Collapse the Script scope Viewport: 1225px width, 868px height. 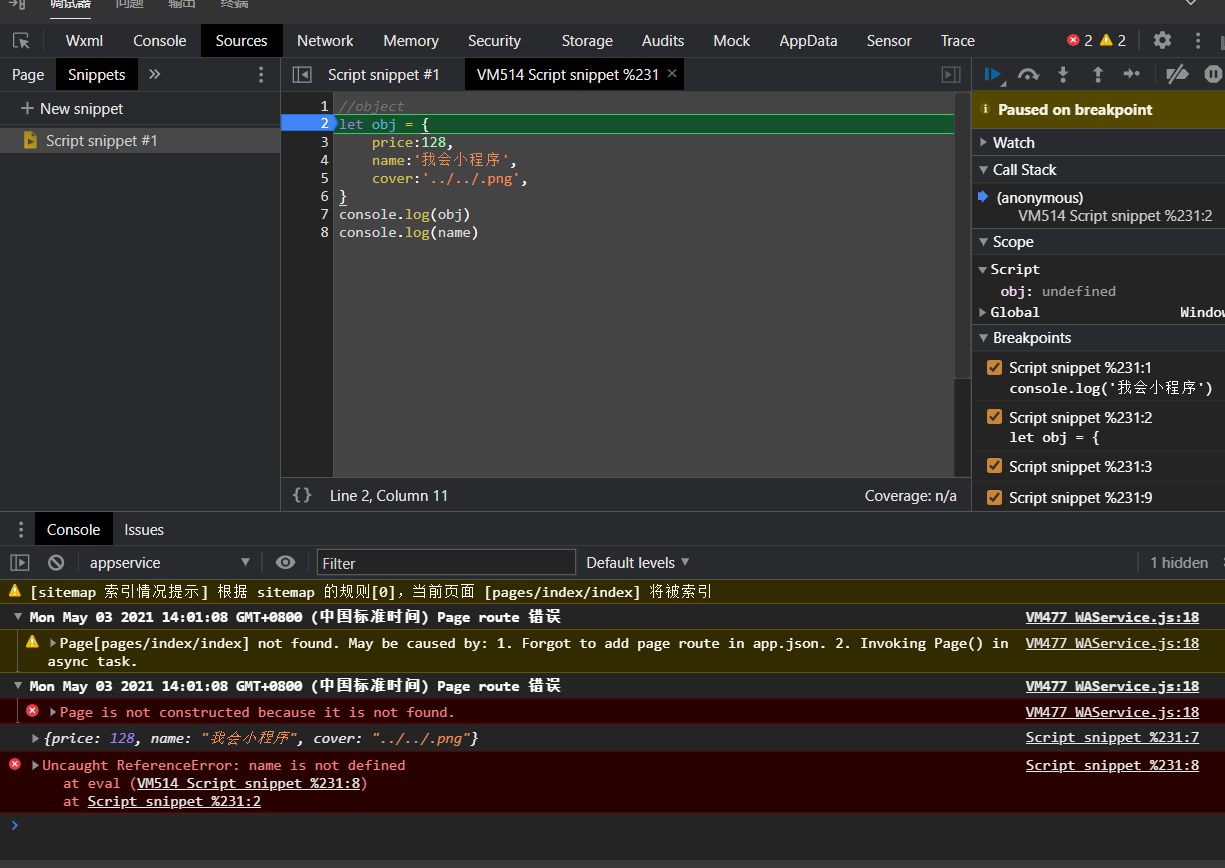coord(983,270)
